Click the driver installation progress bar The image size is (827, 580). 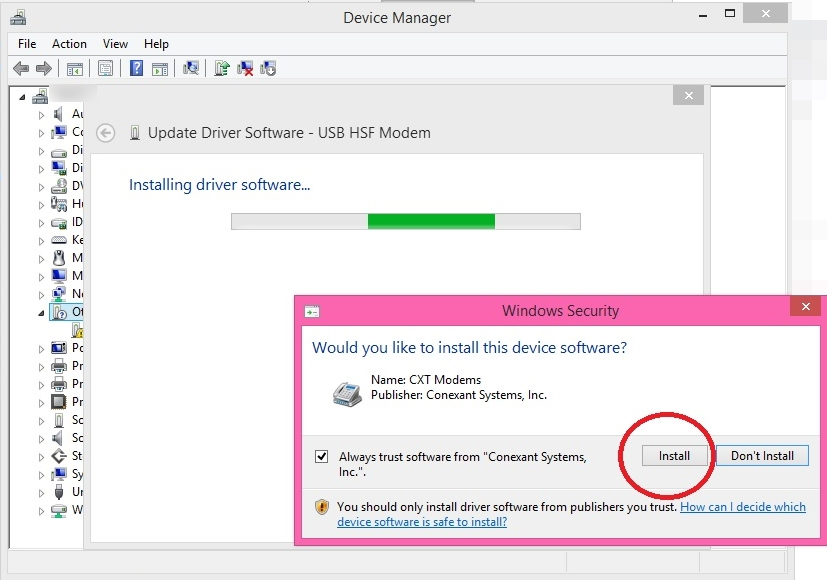[405, 221]
